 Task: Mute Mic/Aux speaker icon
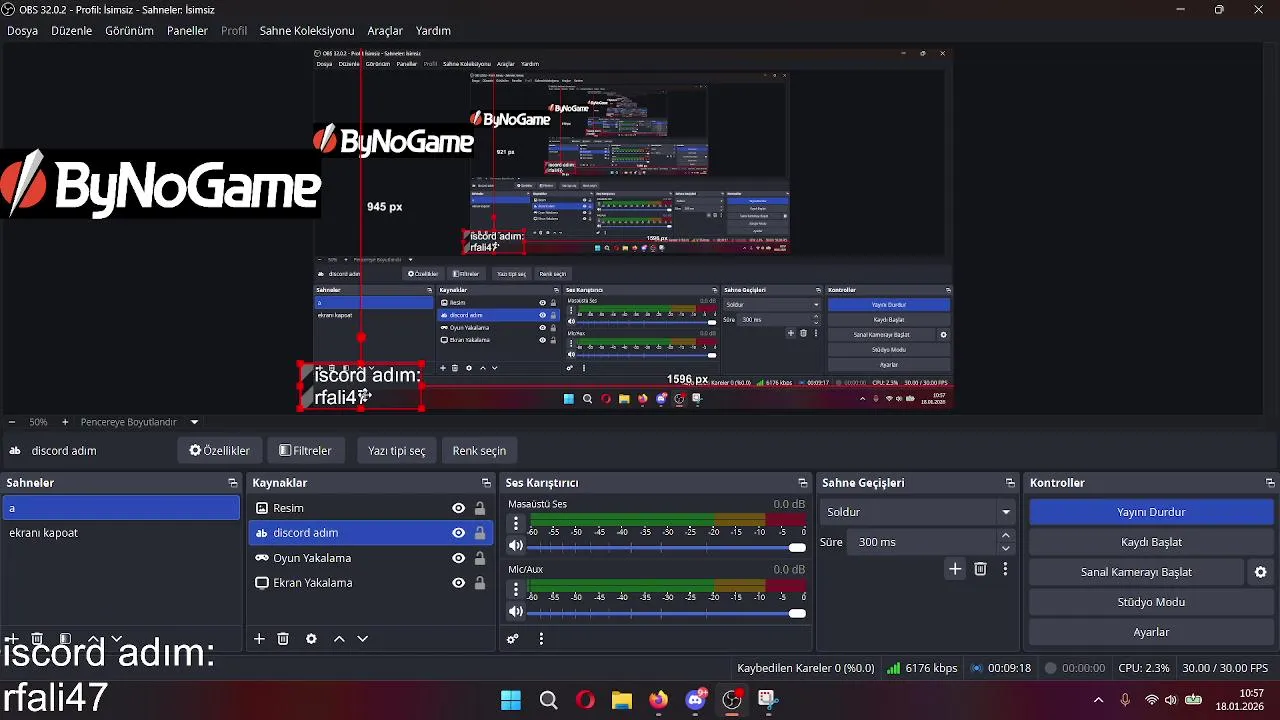[x=516, y=611]
